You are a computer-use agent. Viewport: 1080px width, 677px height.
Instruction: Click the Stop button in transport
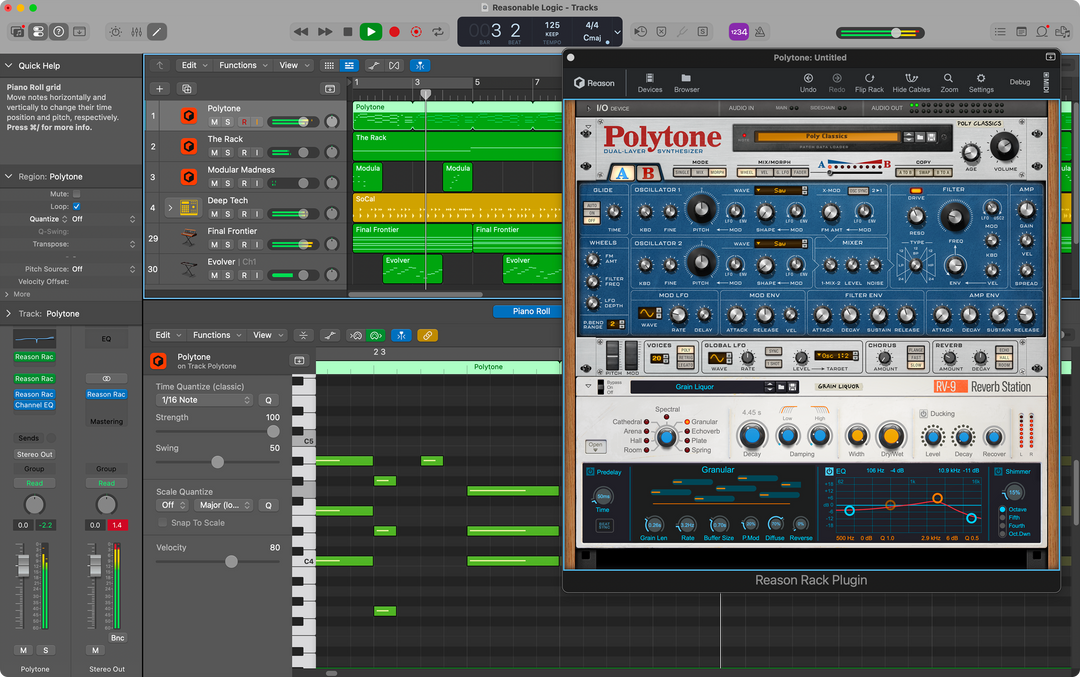tap(348, 32)
